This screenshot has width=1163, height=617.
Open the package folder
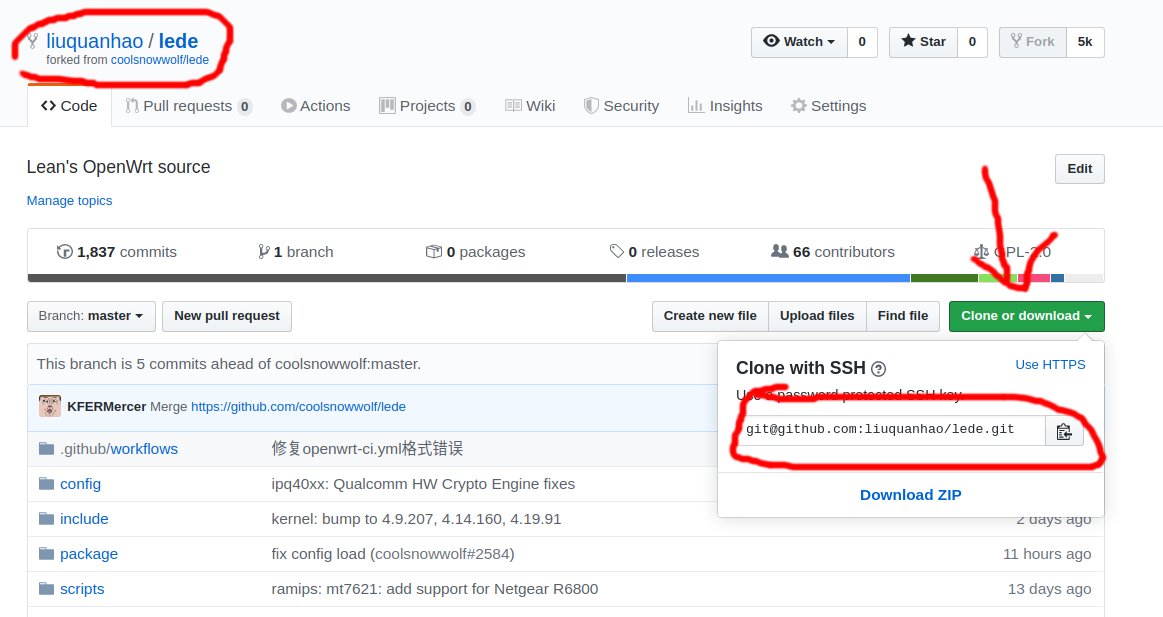[89, 553]
